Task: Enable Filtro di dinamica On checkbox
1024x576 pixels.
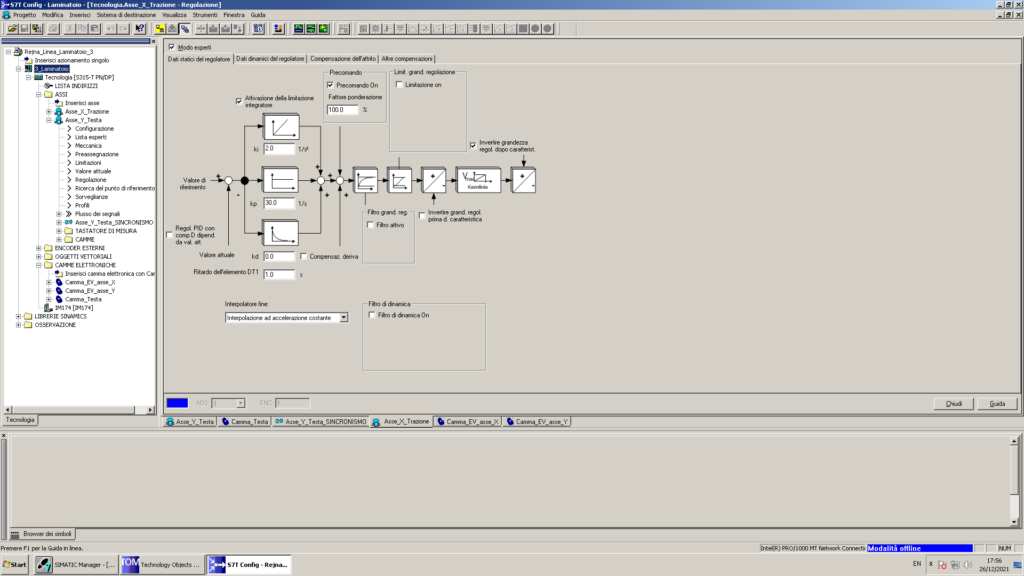Action: (372, 315)
